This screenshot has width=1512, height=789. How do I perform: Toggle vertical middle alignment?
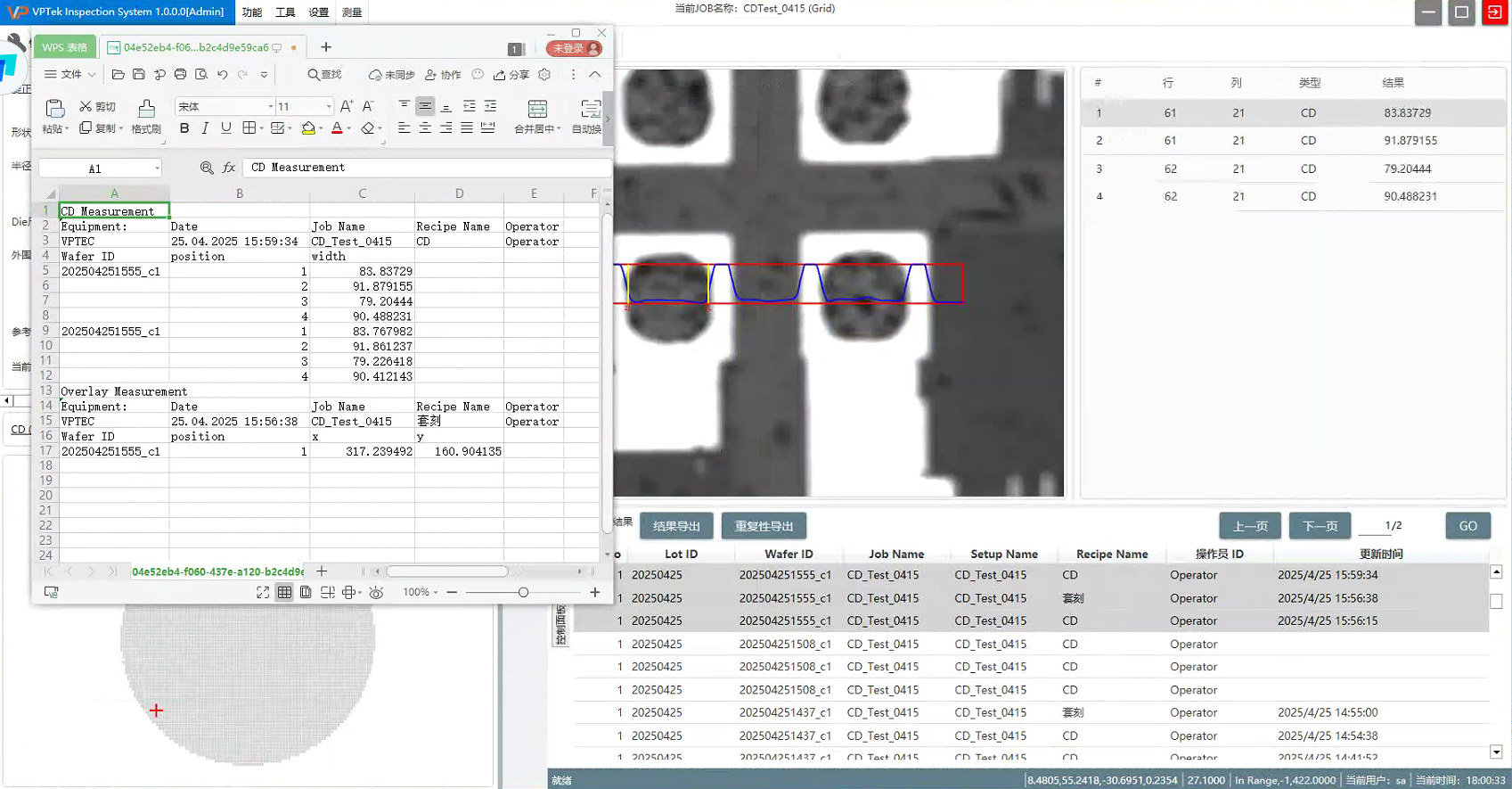pyautogui.click(x=425, y=106)
